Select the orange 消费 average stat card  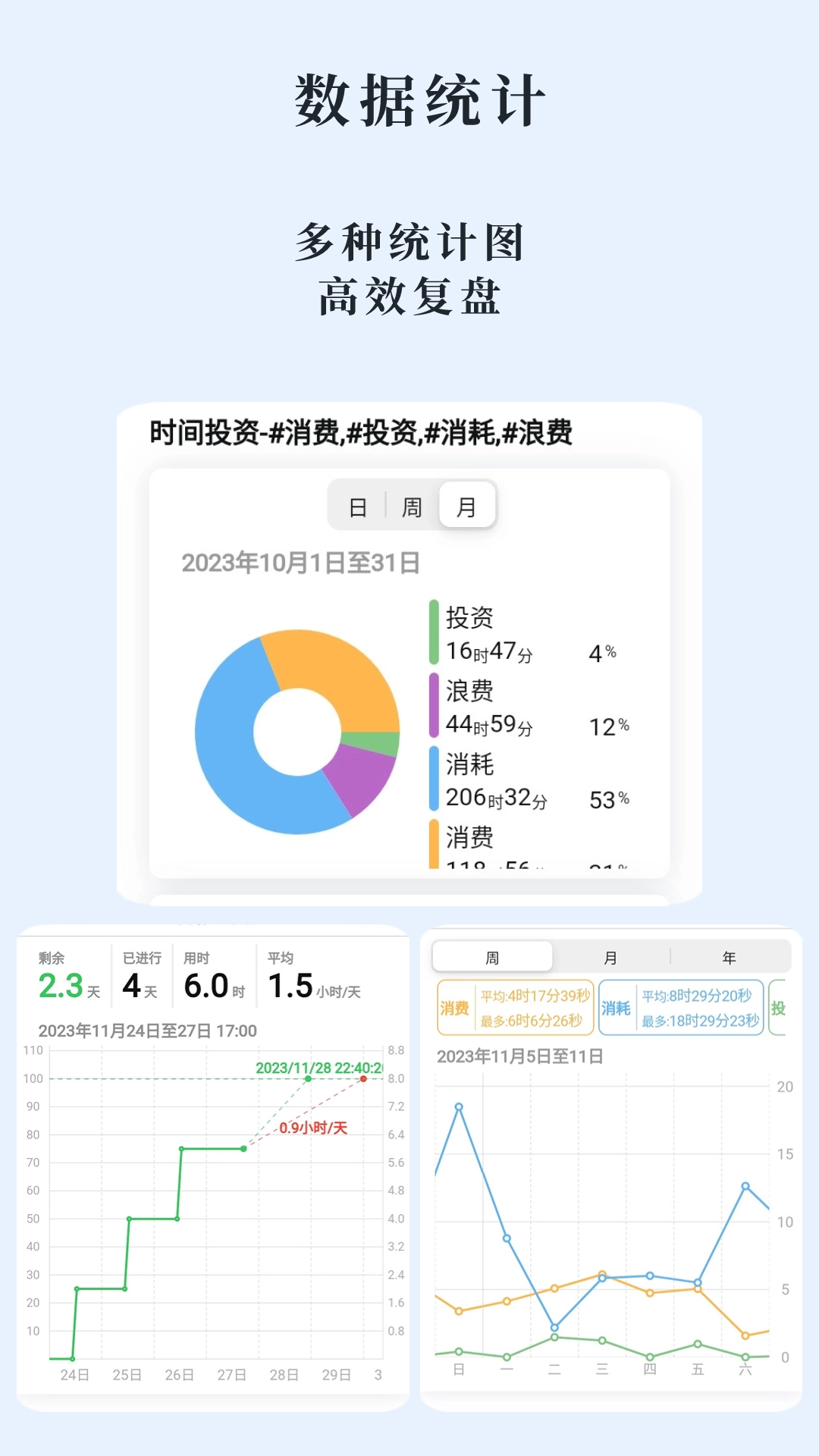516,1008
